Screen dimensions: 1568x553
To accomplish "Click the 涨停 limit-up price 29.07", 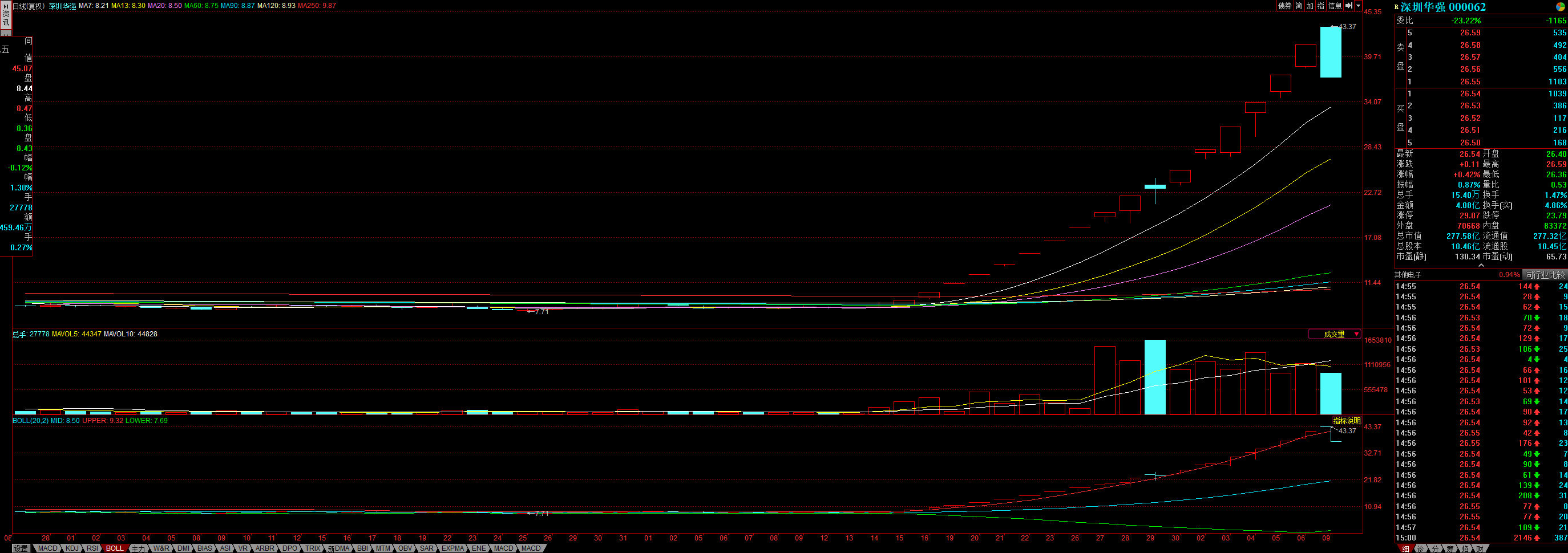I will pos(1470,215).
